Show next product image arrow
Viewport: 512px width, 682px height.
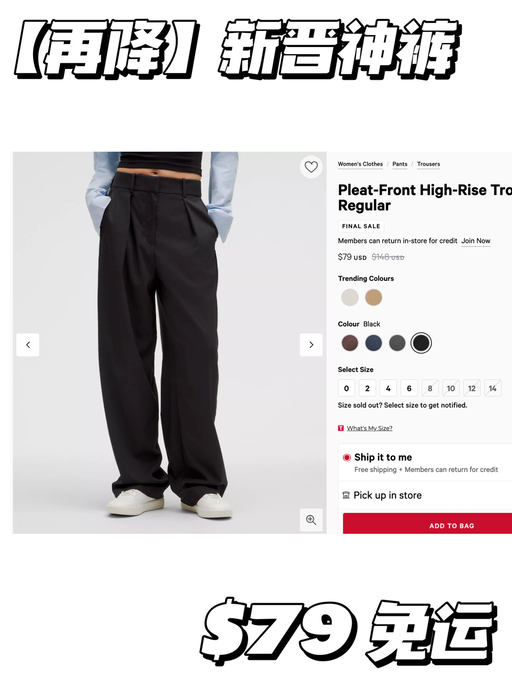point(311,345)
